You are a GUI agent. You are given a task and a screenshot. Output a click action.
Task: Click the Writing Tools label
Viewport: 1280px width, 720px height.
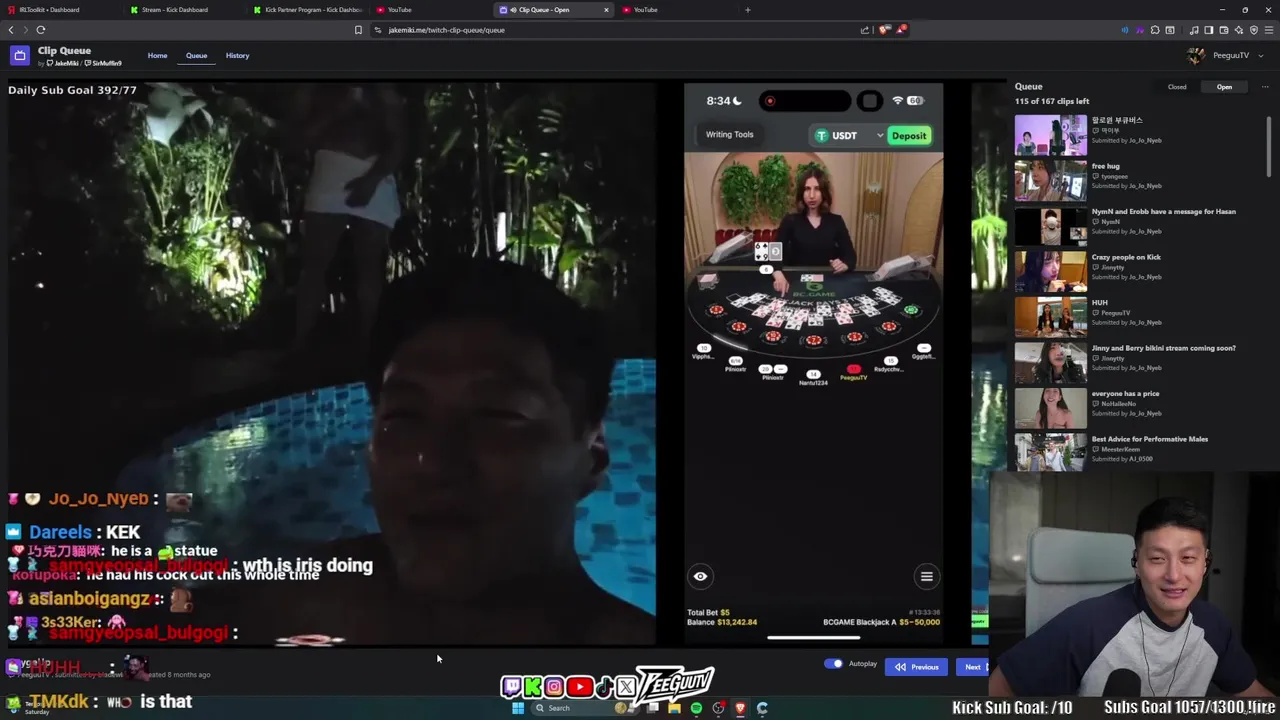[729, 134]
